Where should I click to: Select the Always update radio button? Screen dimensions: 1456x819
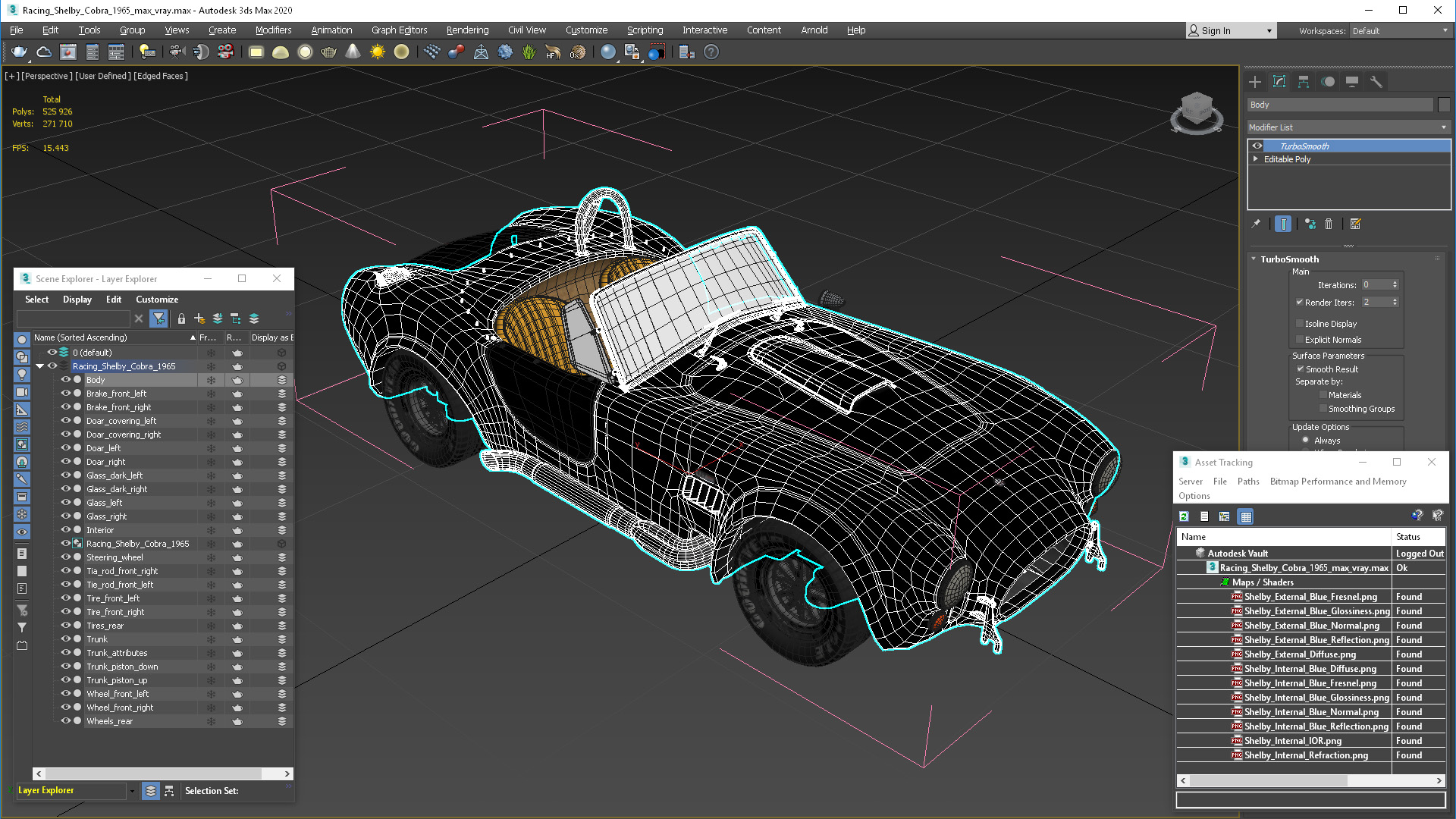click(x=1306, y=440)
